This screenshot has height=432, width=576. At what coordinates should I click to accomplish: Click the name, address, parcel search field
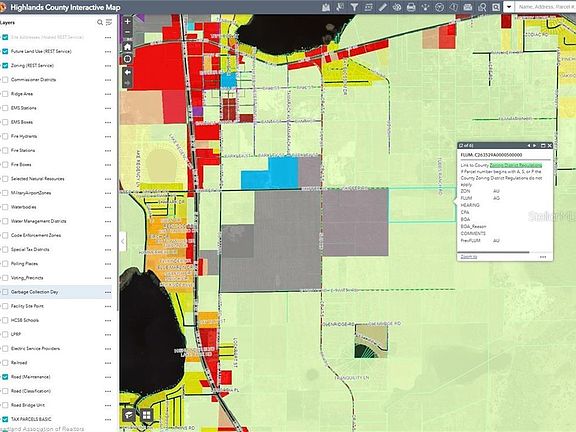pyautogui.click(x=545, y=7)
